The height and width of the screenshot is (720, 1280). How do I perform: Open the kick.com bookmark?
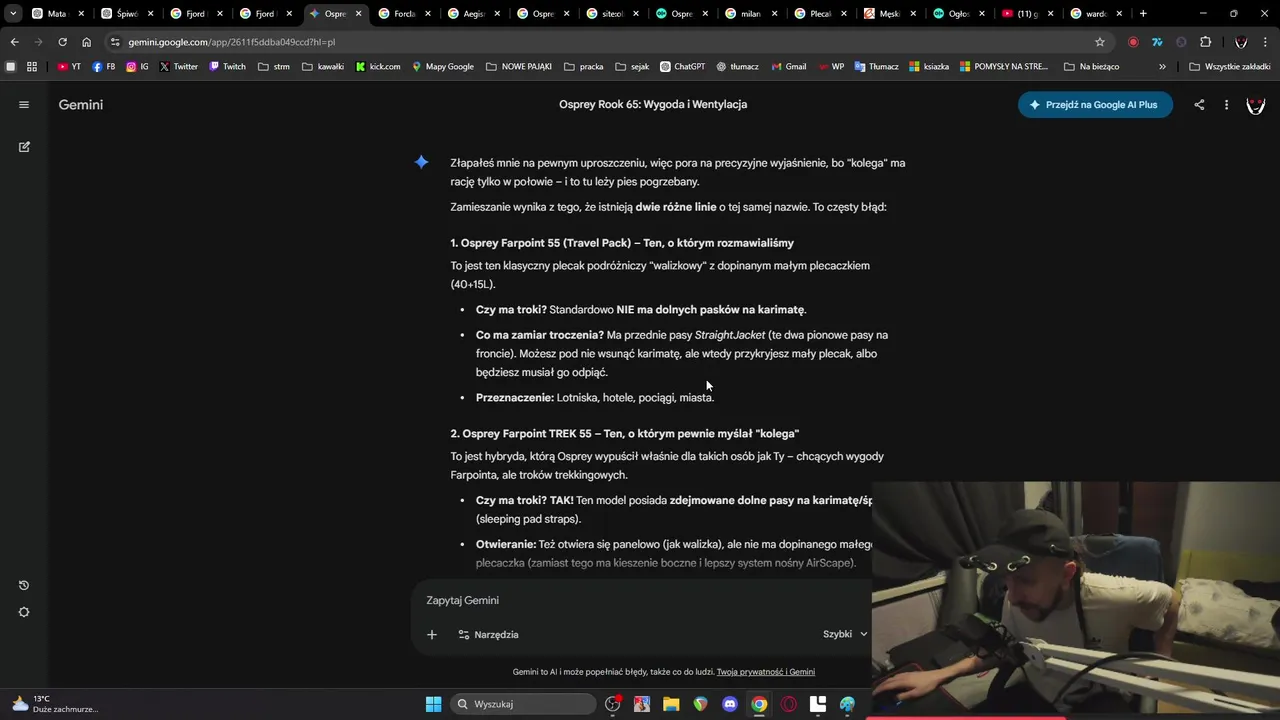click(378, 67)
